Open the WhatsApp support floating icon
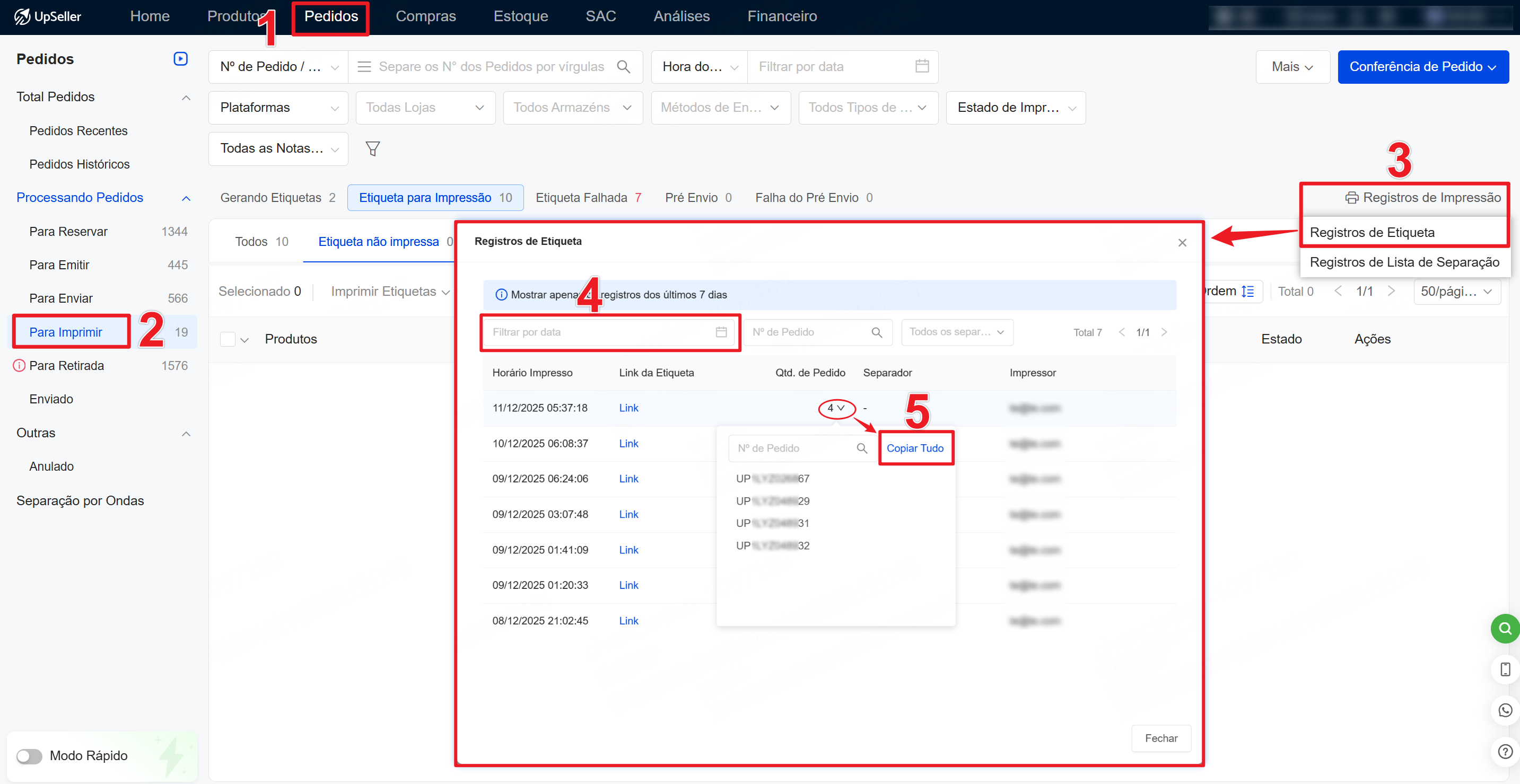Viewport: 1520px width, 784px height. 1505,710
